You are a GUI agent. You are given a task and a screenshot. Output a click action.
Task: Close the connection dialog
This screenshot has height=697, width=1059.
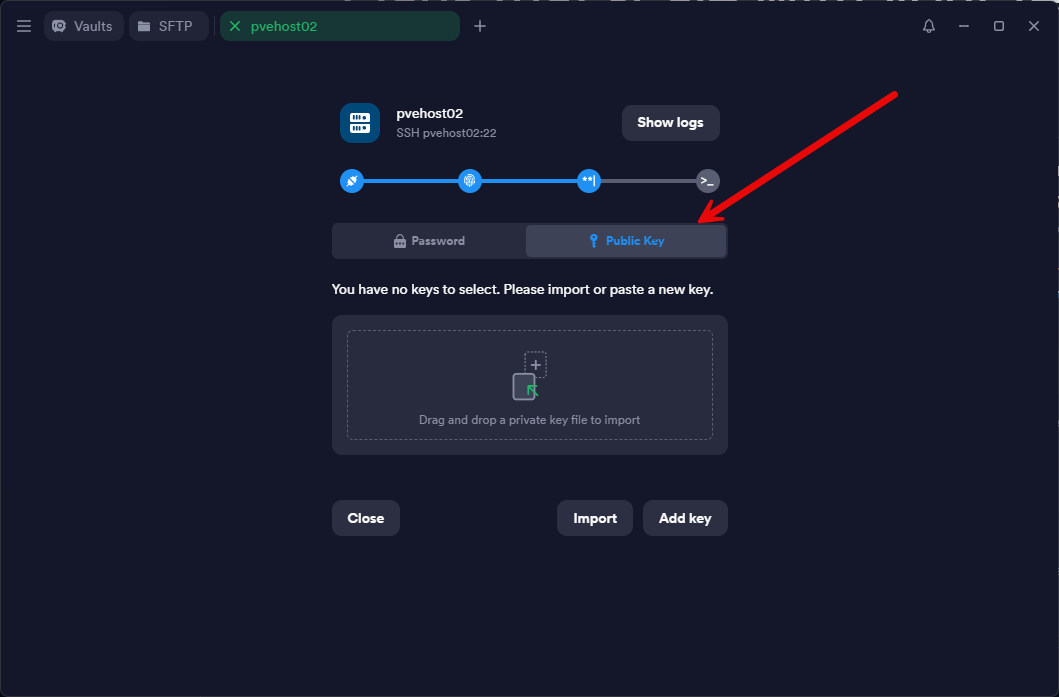point(365,518)
